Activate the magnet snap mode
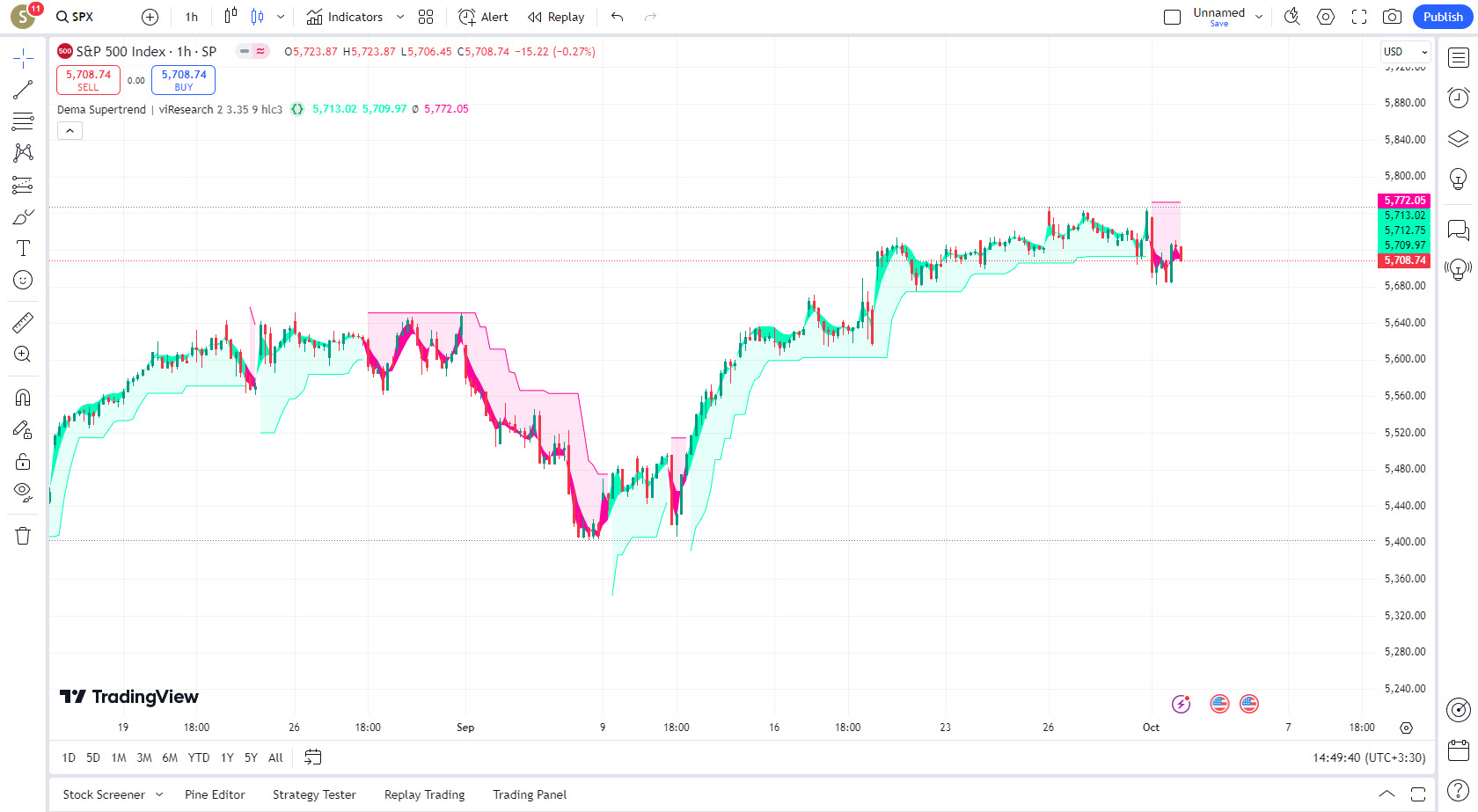 click(x=23, y=398)
